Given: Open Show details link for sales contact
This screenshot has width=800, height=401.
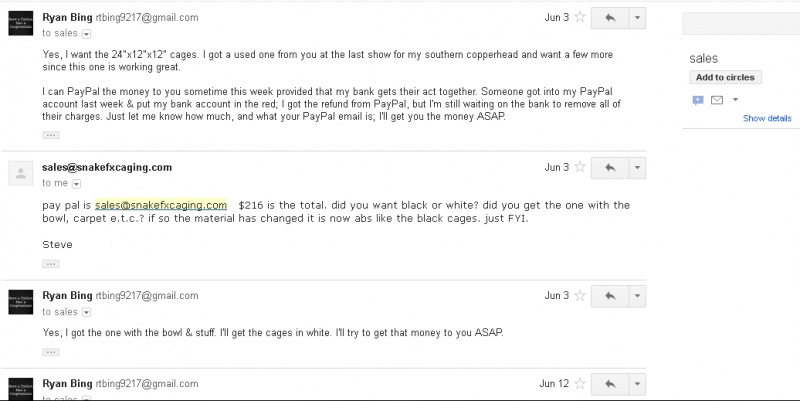Looking at the screenshot, I should click(767, 118).
